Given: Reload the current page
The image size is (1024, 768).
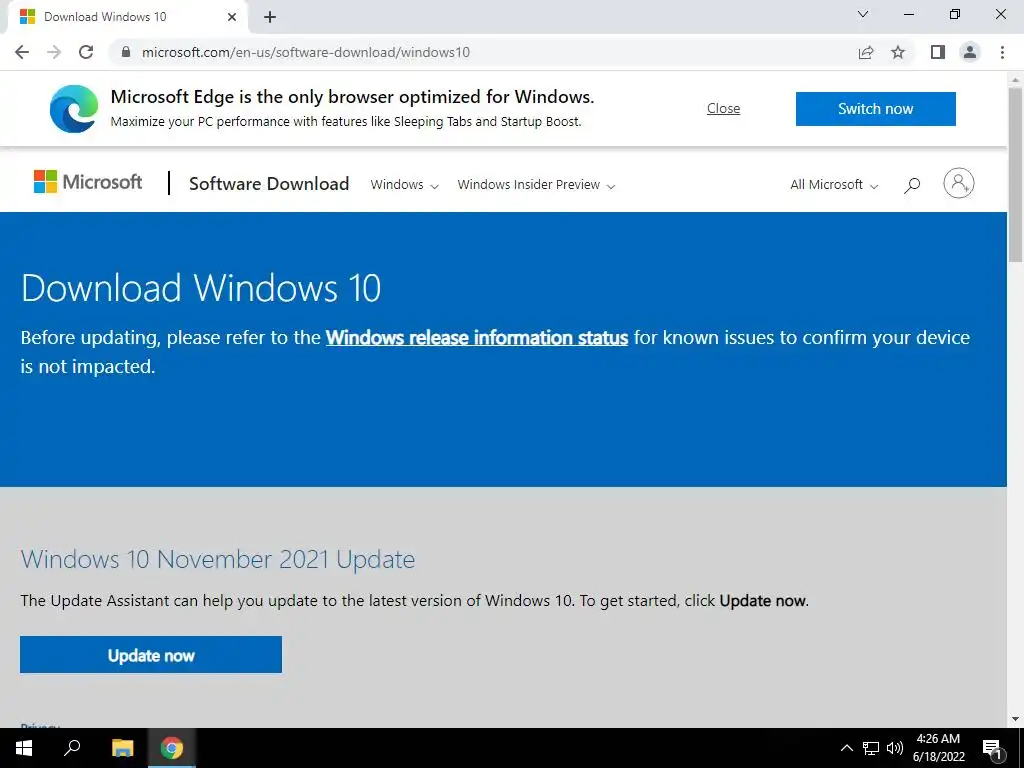Looking at the screenshot, I should point(86,52).
